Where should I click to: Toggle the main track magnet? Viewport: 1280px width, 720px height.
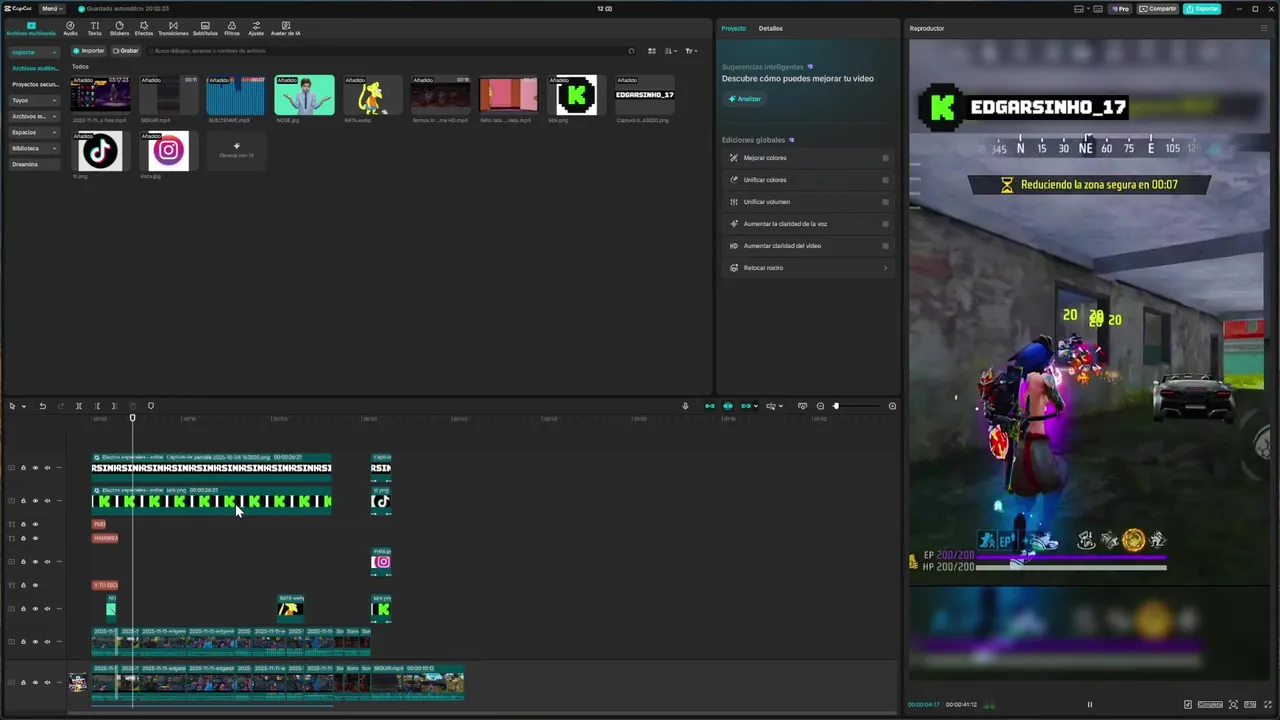710,406
